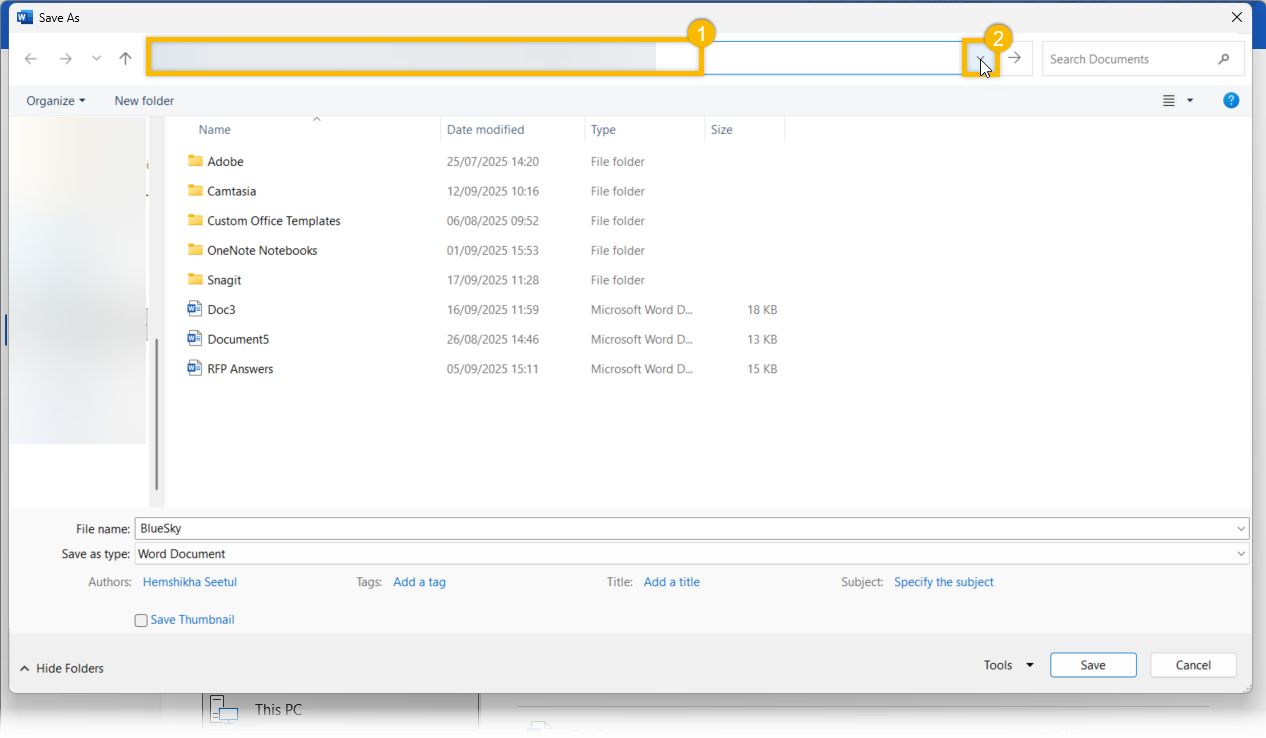1266x738 pixels.
Task: Click the change view layout icon
Action: [x=1169, y=101]
